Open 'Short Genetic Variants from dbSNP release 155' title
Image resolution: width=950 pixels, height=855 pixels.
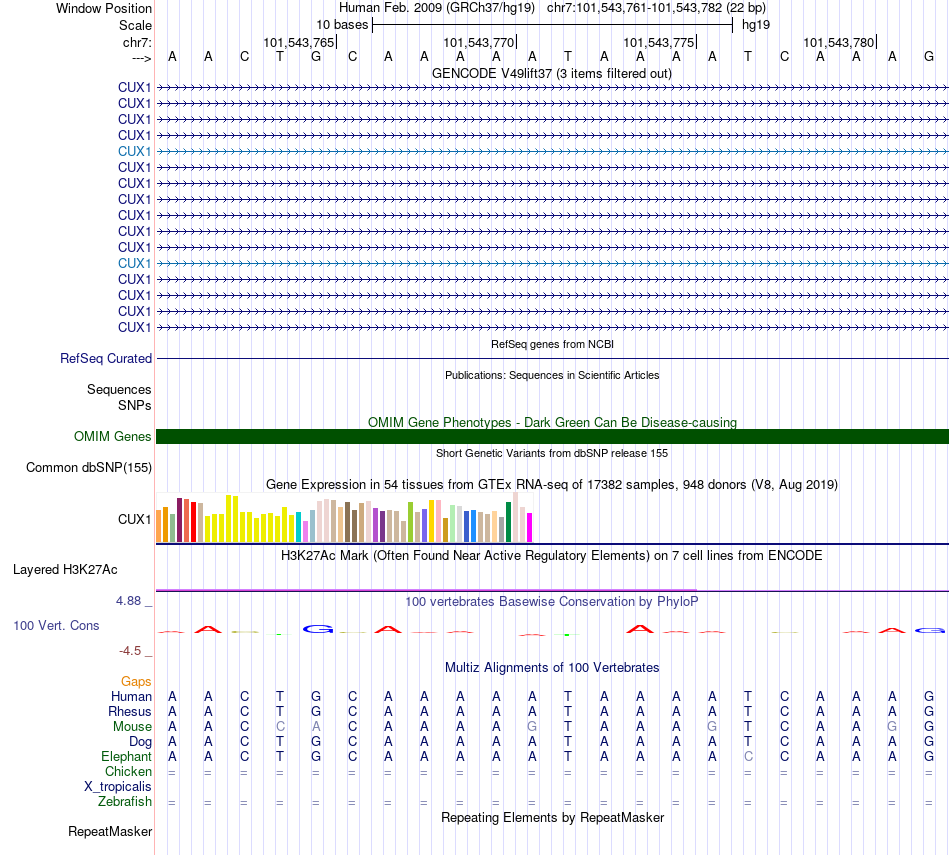point(552,453)
